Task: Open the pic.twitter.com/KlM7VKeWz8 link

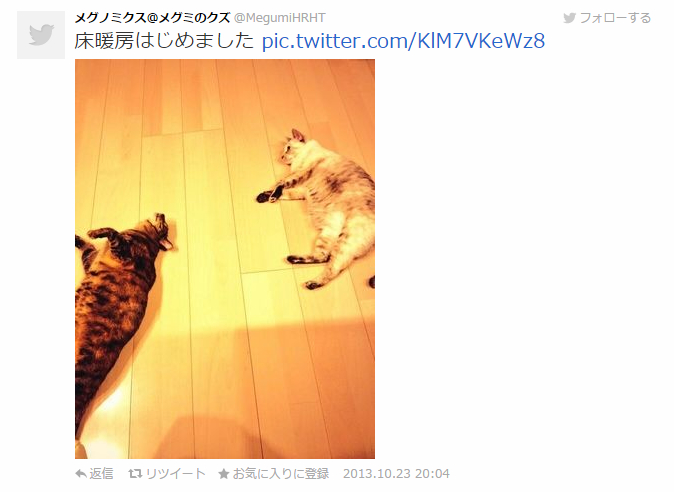Action: 403,41
